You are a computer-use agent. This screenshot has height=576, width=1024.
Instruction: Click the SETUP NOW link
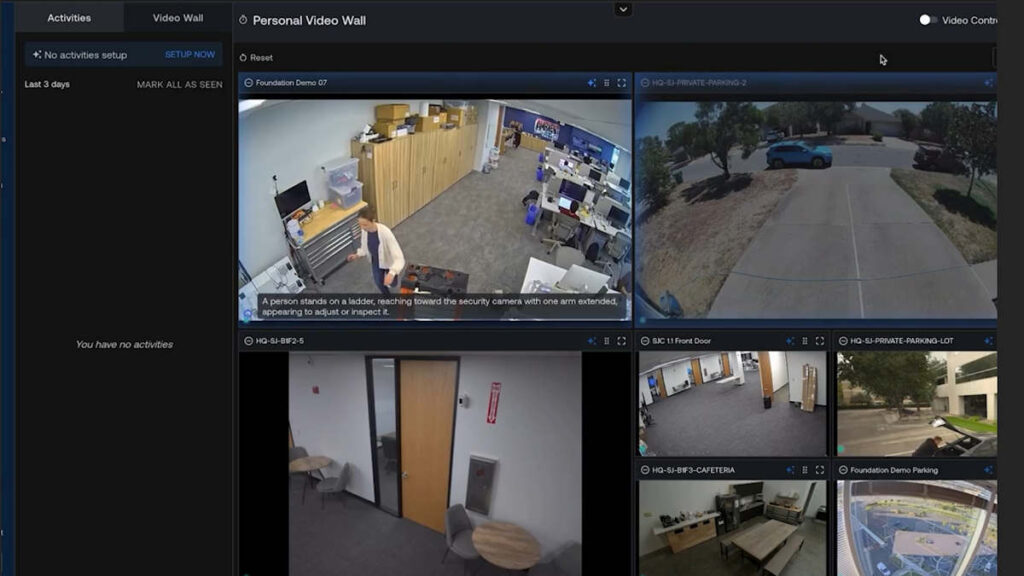pyautogui.click(x=190, y=55)
